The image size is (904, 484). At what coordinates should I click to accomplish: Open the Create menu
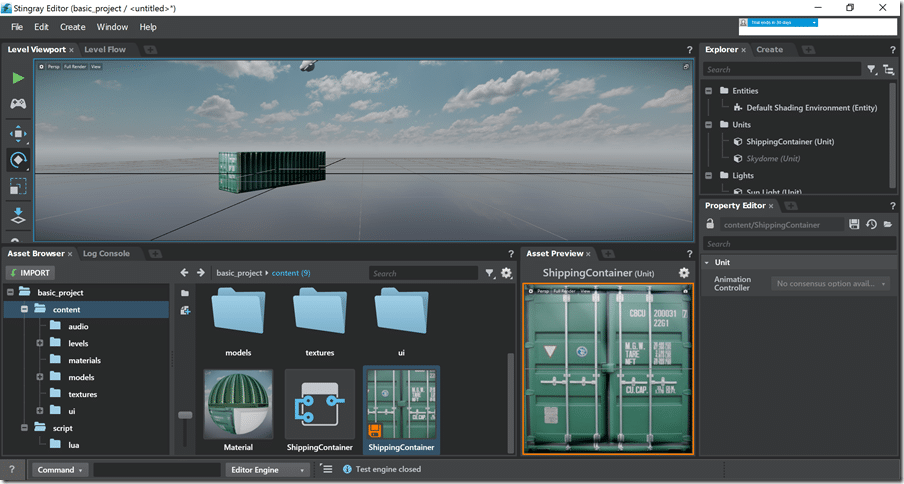click(x=72, y=27)
